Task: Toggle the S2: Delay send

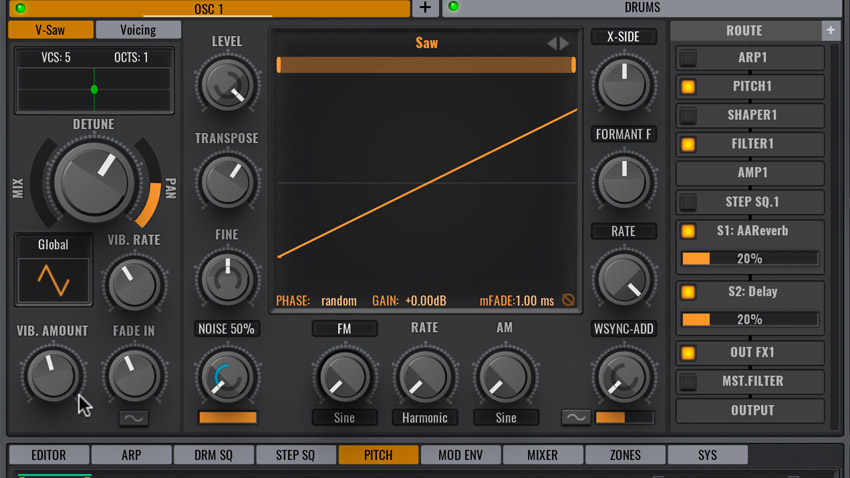Action: pyautogui.click(x=688, y=292)
